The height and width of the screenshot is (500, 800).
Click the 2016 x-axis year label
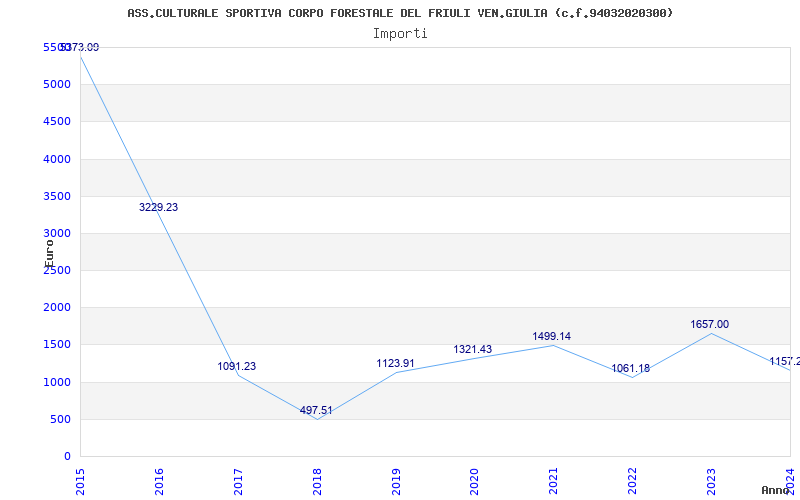pos(159,482)
